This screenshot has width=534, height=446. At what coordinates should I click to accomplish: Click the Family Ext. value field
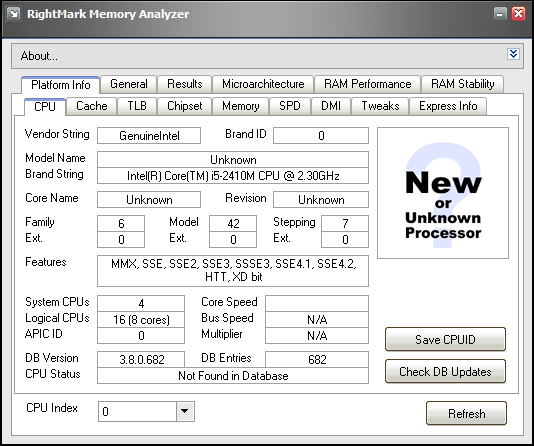tap(121, 239)
